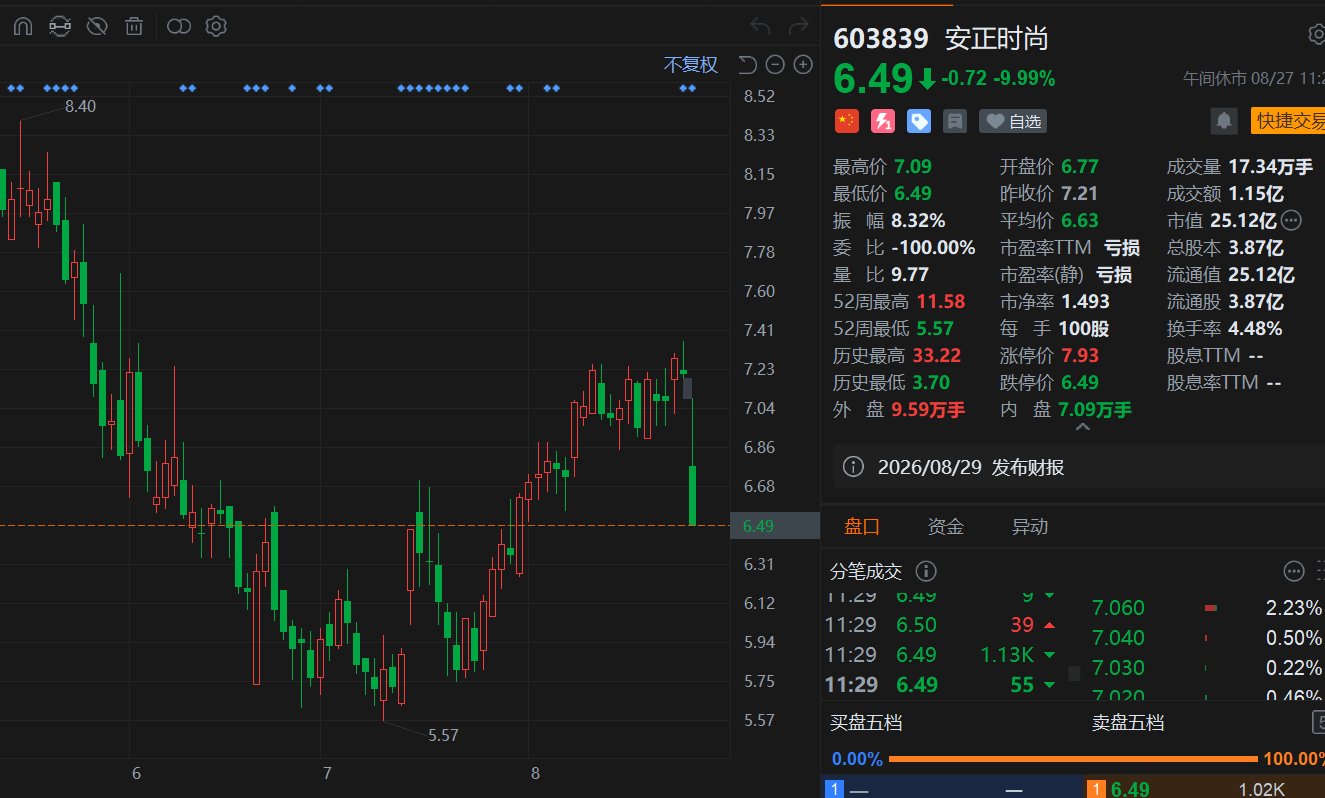
Task: Click the 成交量 17.34万手 value
Action: [1270, 166]
